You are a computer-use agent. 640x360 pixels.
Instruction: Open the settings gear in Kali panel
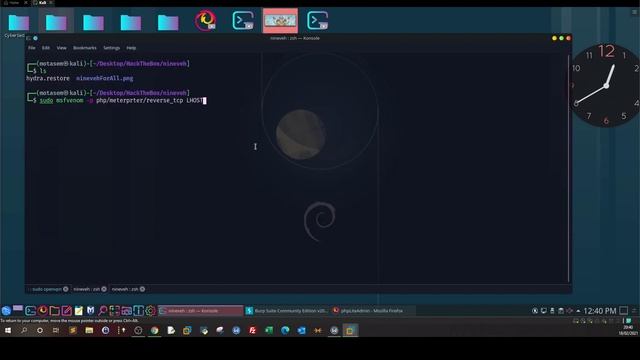point(151,311)
